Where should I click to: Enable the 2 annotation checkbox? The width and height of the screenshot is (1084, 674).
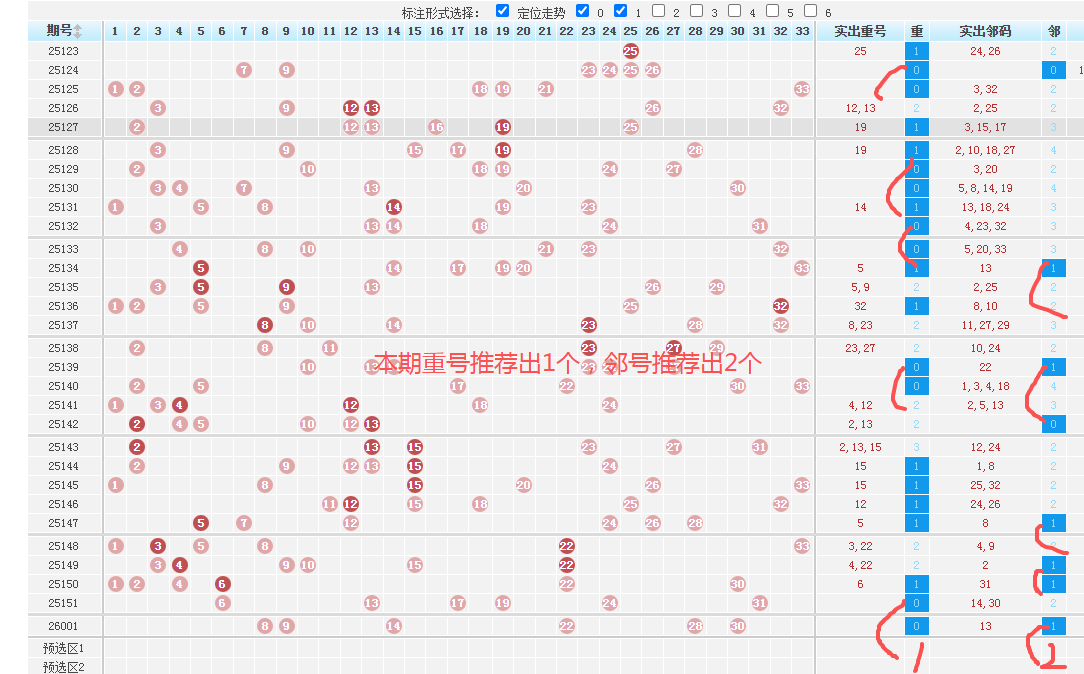[x=659, y=11]
